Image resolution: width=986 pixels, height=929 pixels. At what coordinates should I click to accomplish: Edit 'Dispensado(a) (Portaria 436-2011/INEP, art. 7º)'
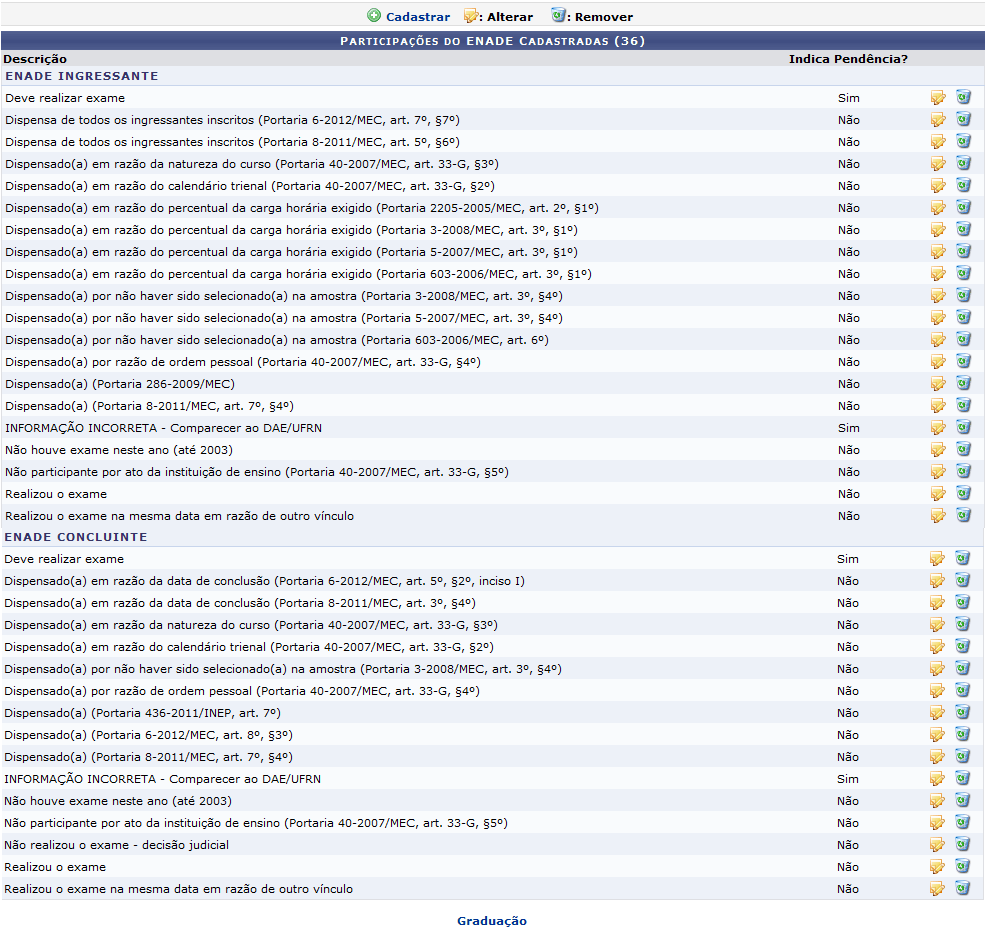(937, 713)
